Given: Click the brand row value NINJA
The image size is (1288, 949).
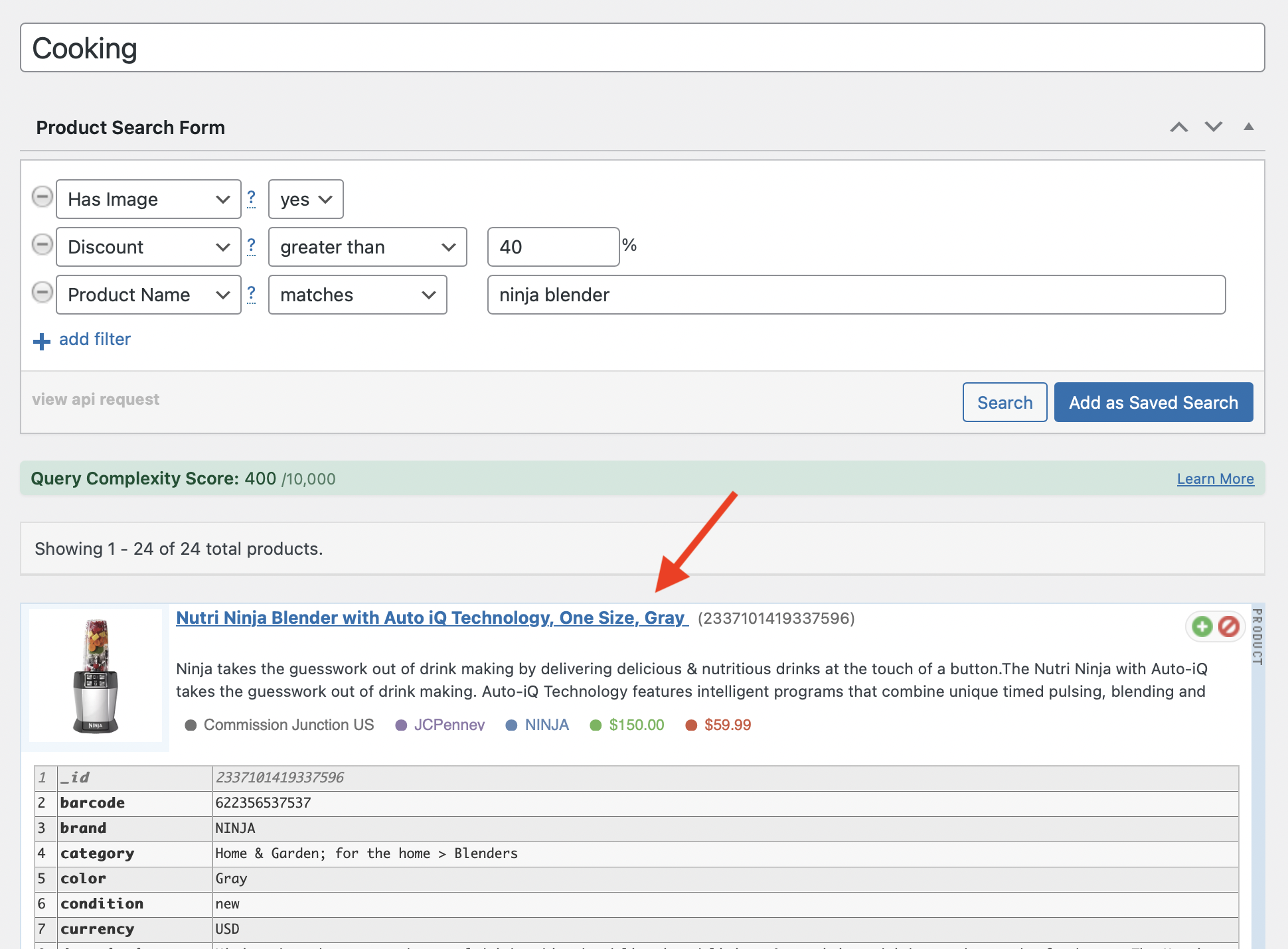Looking at the screenshot, I should [235, 828].
